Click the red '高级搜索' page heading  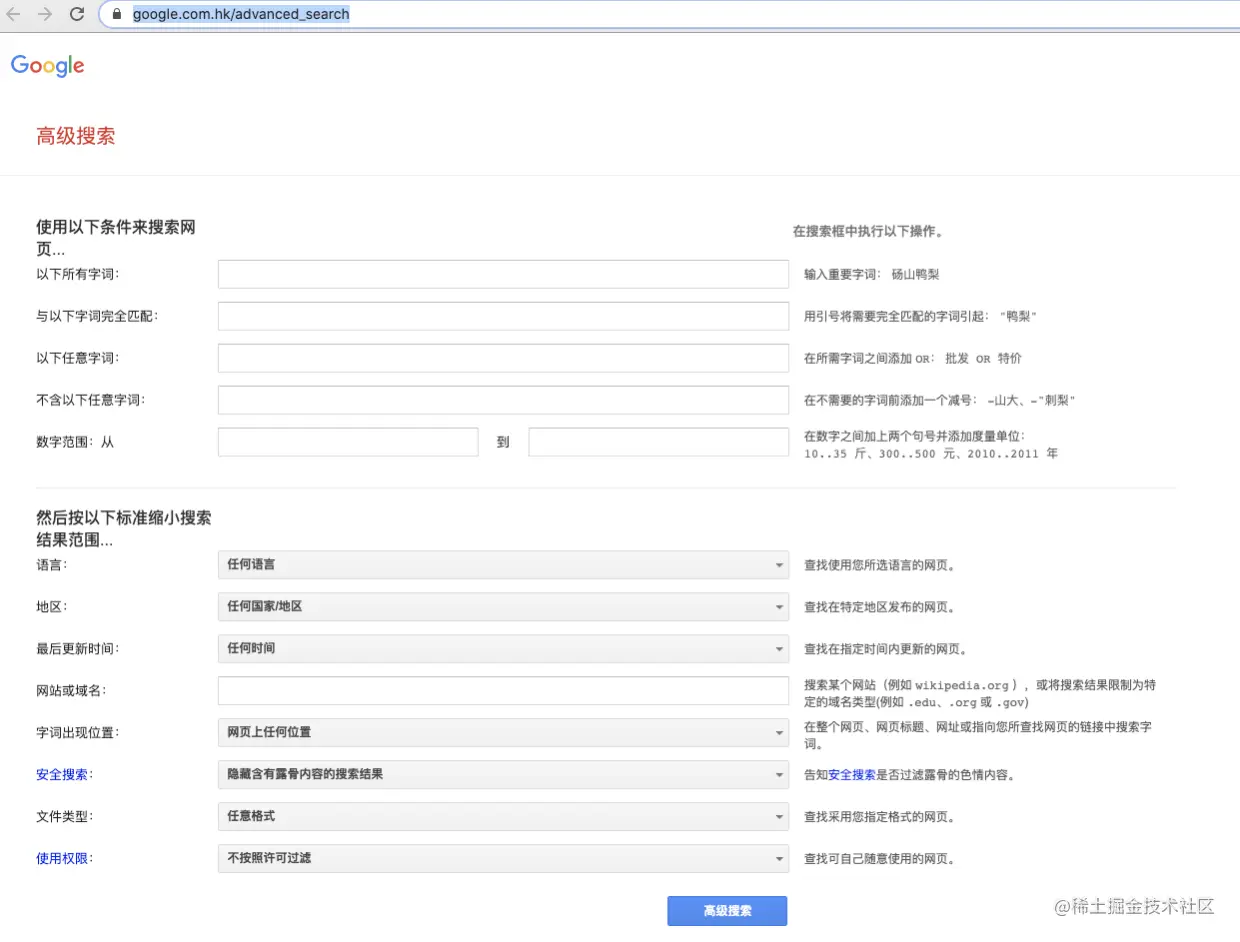point(76,136)
